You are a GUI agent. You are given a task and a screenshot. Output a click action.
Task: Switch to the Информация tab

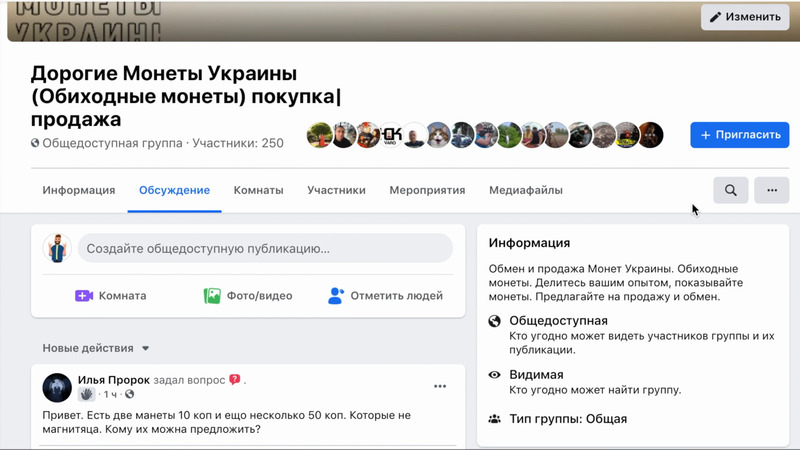[x=79, y=190]
